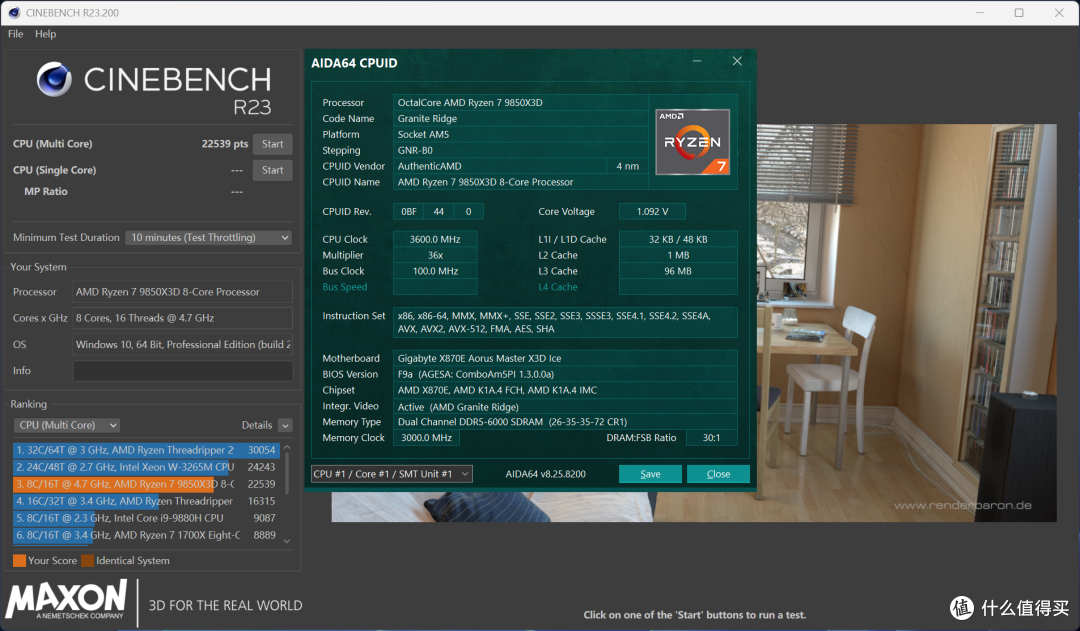Open the File menu
The height and width of the screenshot is (631, 1080).
pyautogui.click(x=15, y=34)
